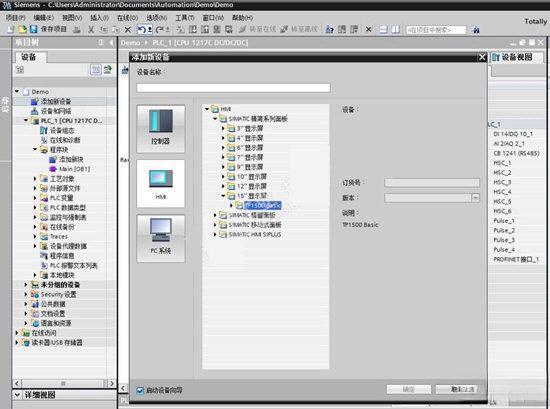The image size is (550, 409).
Task: Open the 窗口(W) menu
Action: coord(213,17)
